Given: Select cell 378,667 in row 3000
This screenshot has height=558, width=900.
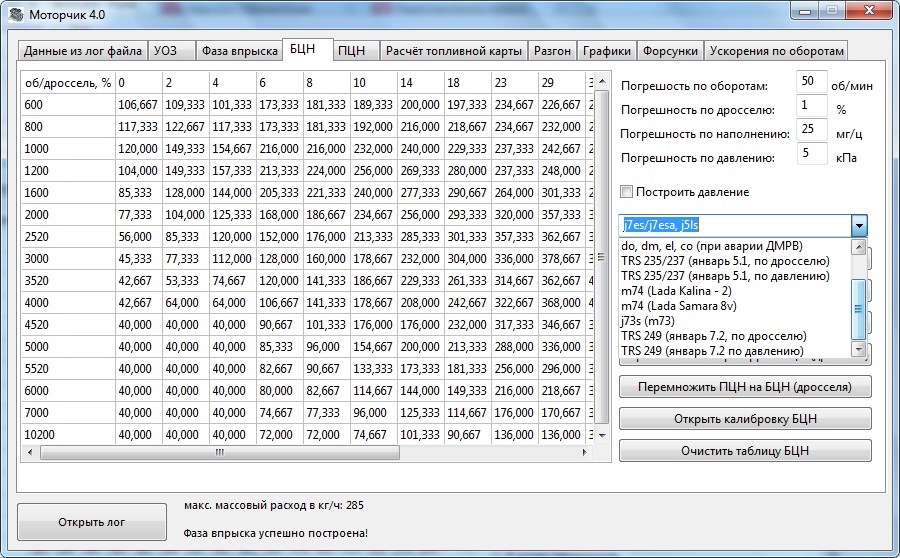Looking at the screenshot, I should (561, 259).
